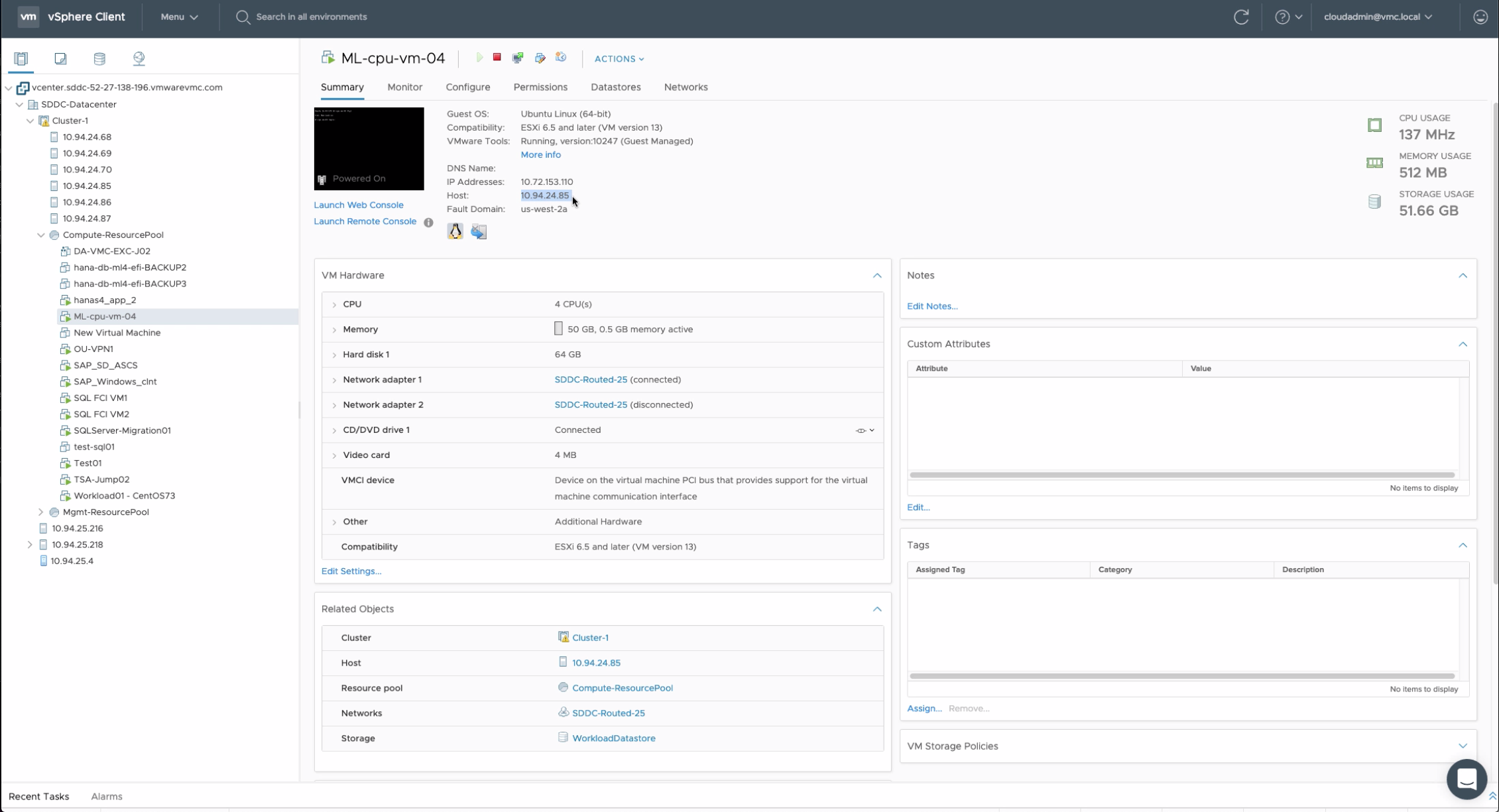
Task: Collapse the VM Hardware panel
Action: click(x=877, y=276)
